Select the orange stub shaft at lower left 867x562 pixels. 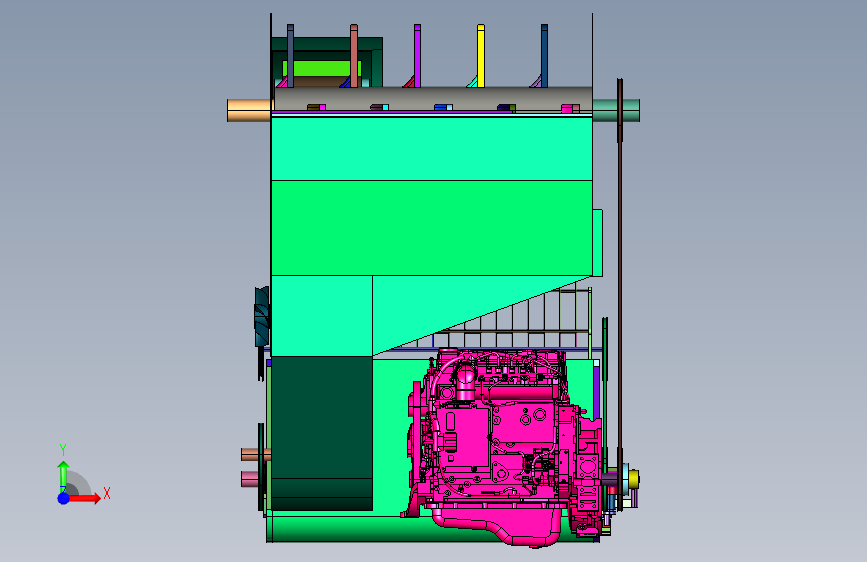click(x=255, y=455)
